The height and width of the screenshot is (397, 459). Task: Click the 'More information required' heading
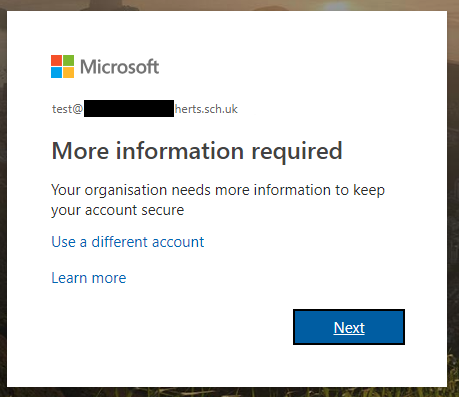[197, 151]
